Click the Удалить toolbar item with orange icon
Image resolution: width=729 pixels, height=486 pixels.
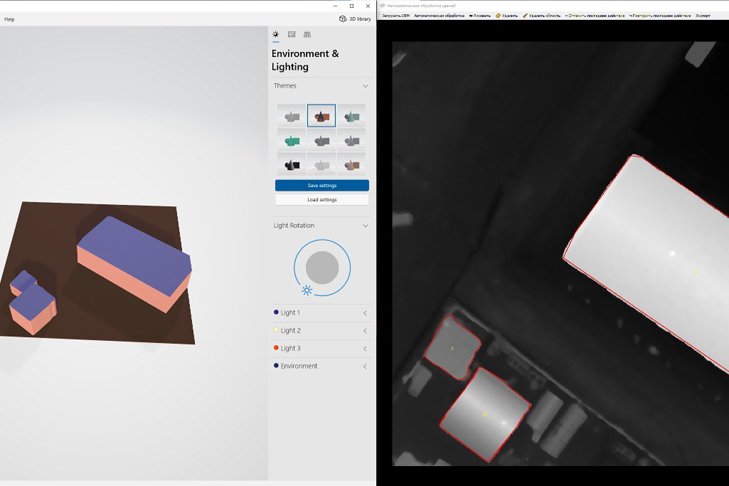(507, 16)
